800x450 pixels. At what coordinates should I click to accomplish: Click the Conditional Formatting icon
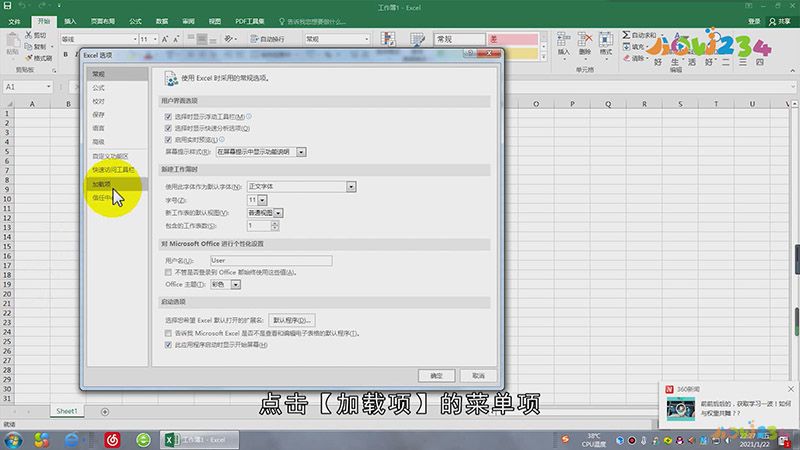tap(388, 39)
